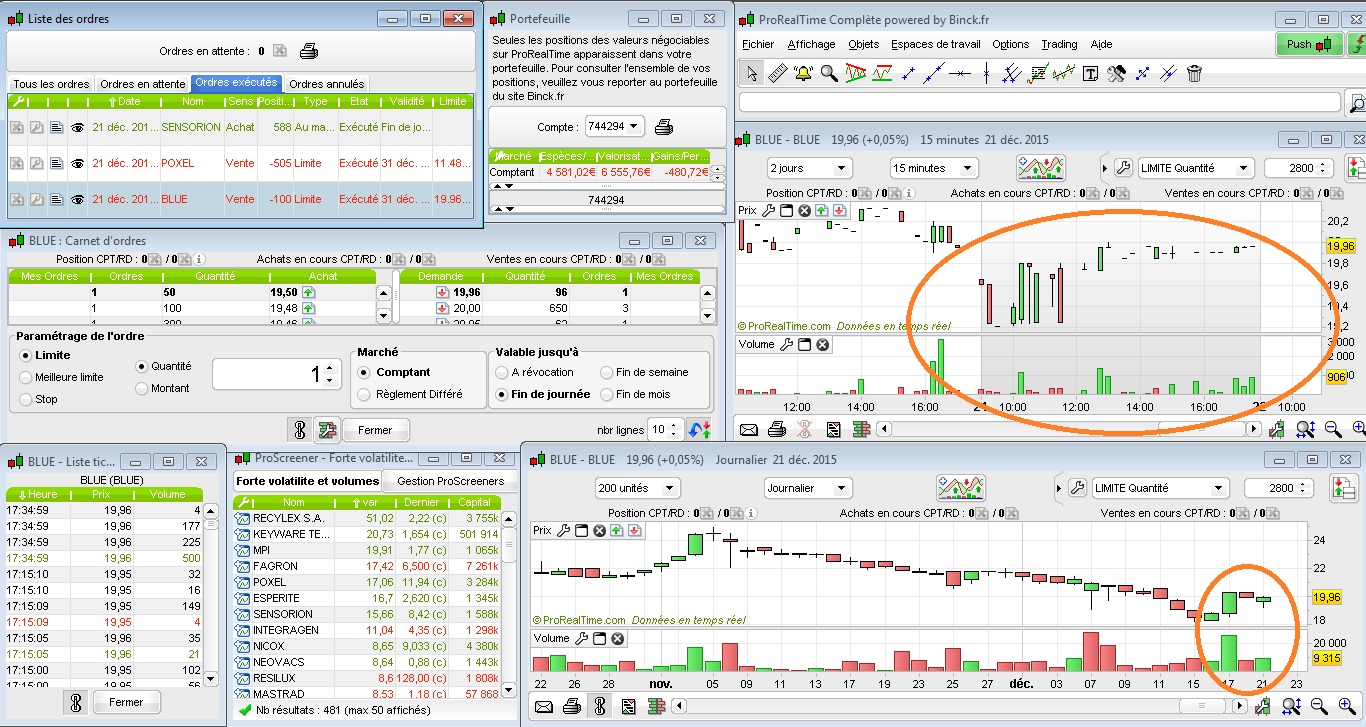
Task: Click the green buy arrow next to 19,50
Action: point(309,292)
